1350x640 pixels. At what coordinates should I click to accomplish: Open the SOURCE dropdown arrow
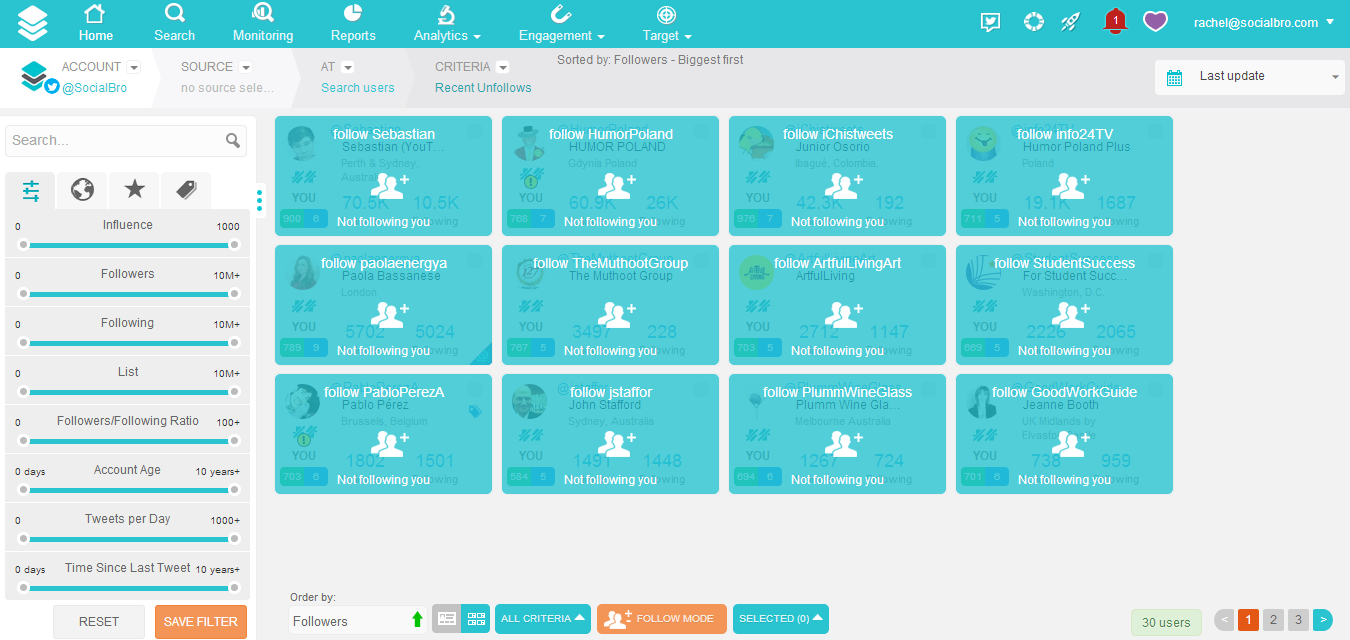pyautogui.click(x=246, y=67)
